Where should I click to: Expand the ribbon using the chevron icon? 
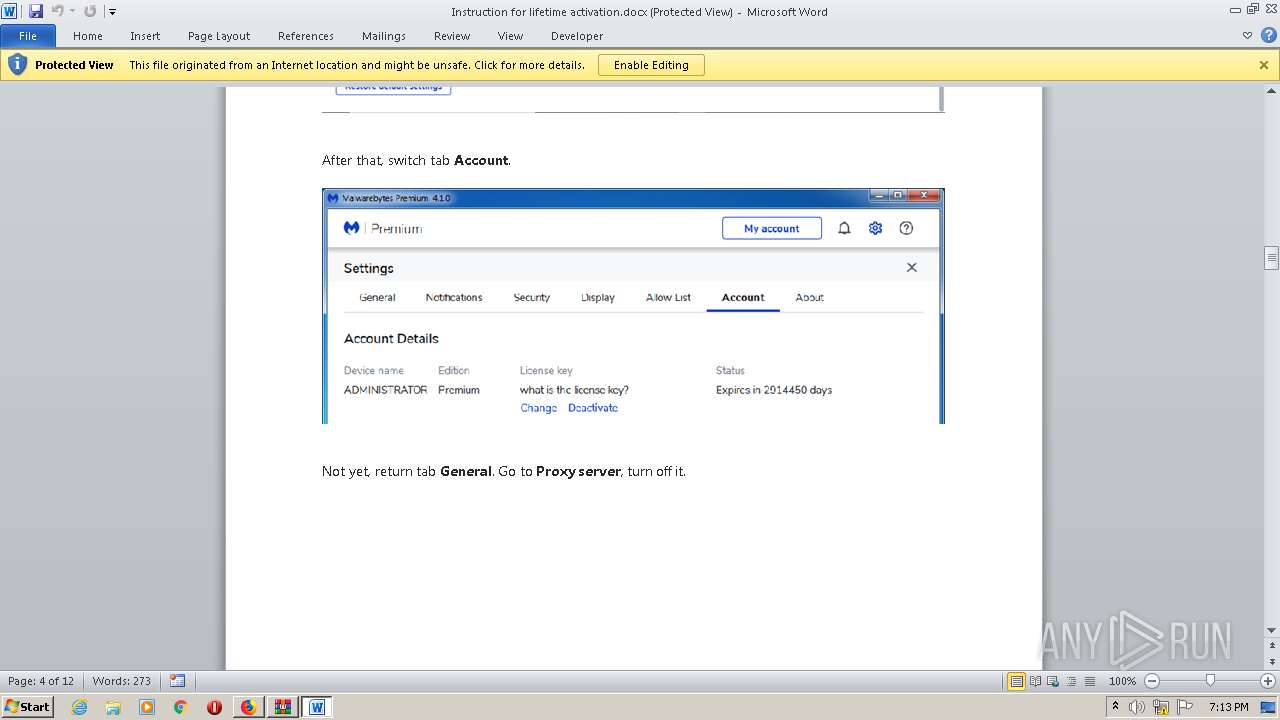click(1247, 36)
